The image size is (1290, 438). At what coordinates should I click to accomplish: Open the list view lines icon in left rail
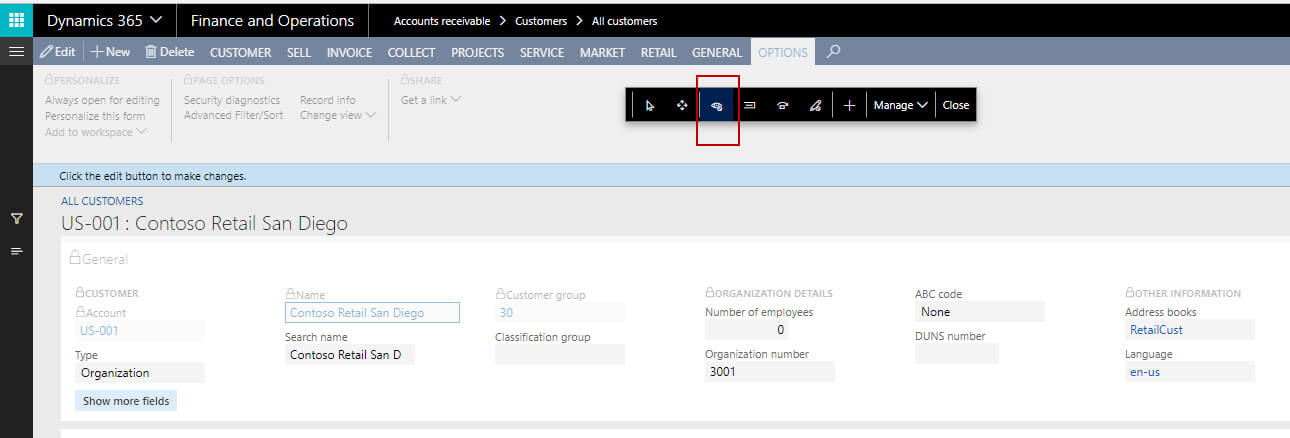coord(16,250)
